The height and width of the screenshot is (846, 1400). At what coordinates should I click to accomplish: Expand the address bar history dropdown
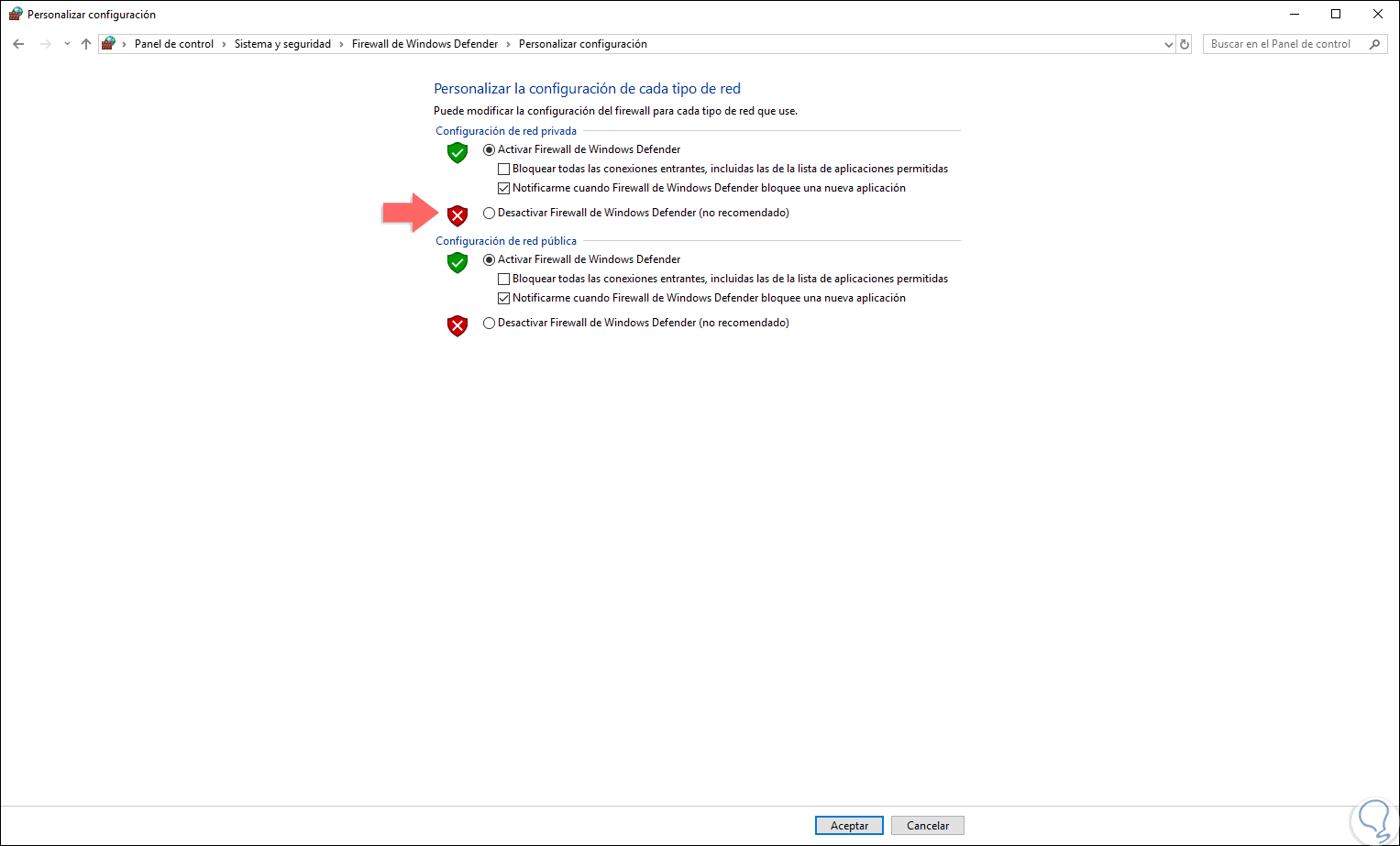(1168, 44)
